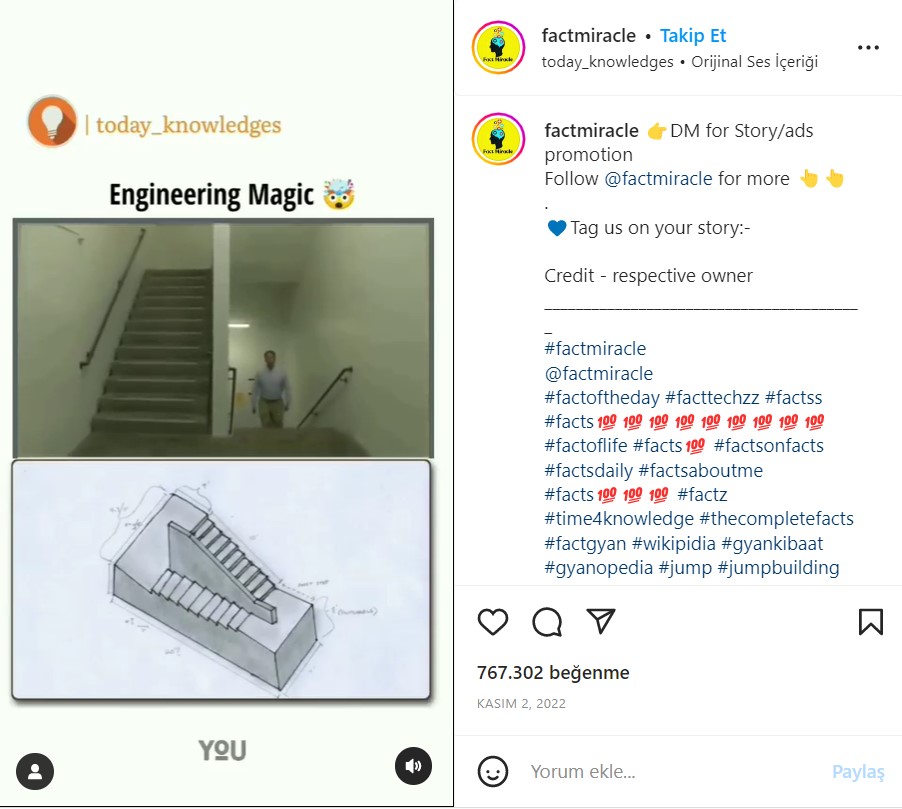Click the factmiracle avatar beside the caption
Image resolution: width=902 pixels, height=809 pixels.
point(498,139)
